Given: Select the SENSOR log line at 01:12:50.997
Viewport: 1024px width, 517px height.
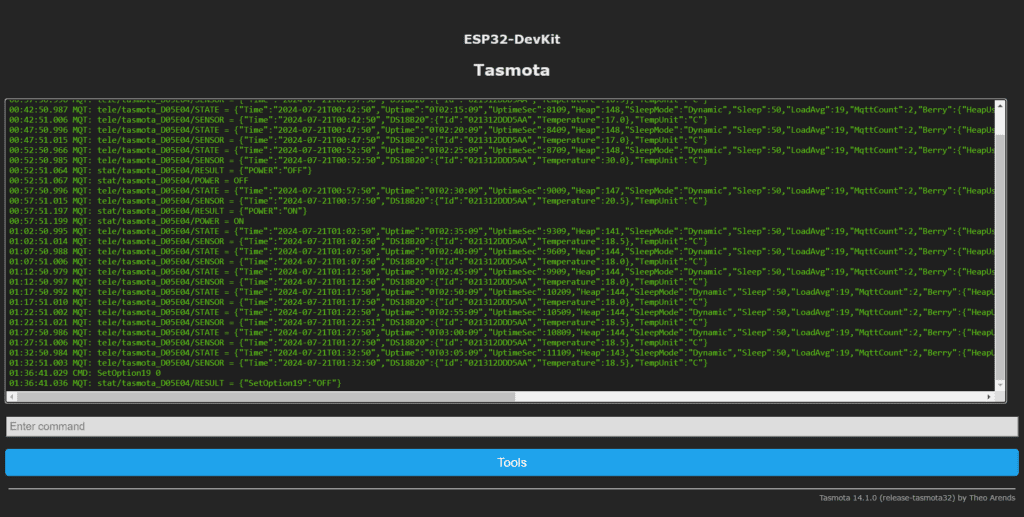Looking at the screenshot, I should [358, 281].
